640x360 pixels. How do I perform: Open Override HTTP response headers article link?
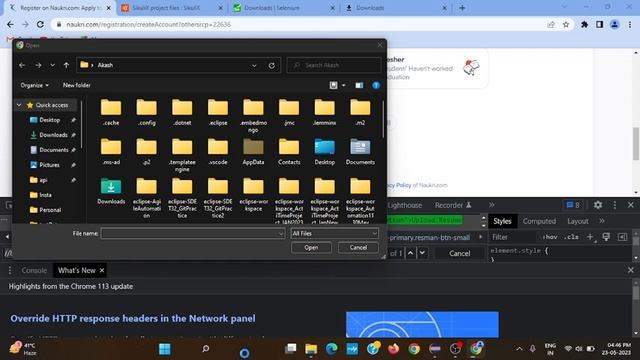(133, 318)
